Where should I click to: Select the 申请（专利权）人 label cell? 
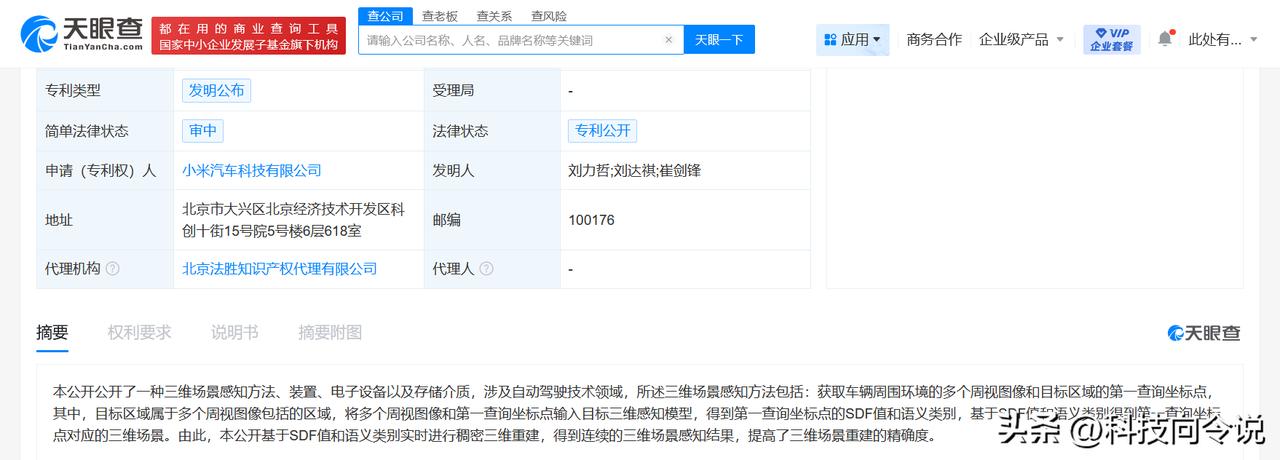[x=105, y=171]
